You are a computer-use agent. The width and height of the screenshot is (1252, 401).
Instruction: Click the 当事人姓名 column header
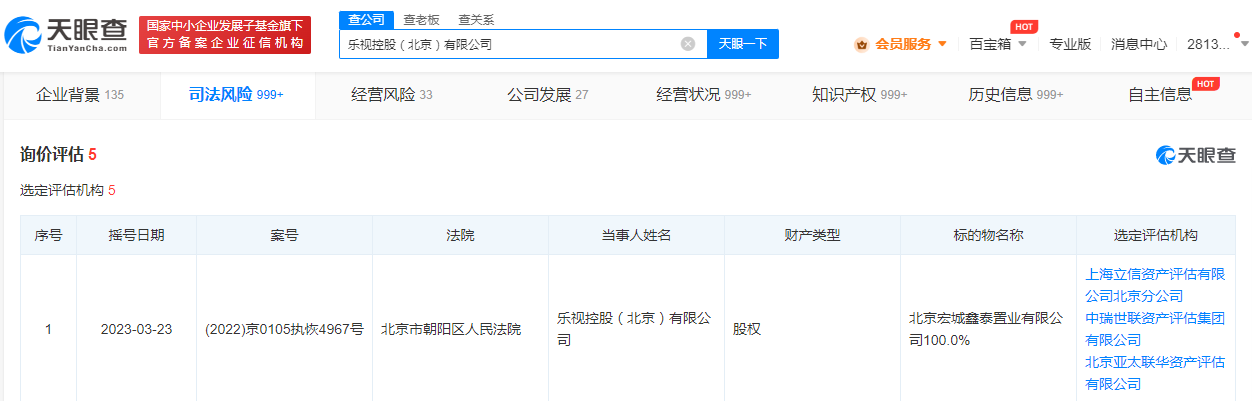click(636, 235)
